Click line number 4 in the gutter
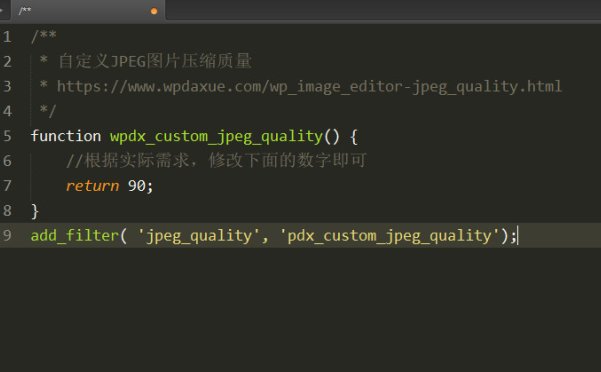The height and width of the screenshot is (372, 601). click(7, 111)
